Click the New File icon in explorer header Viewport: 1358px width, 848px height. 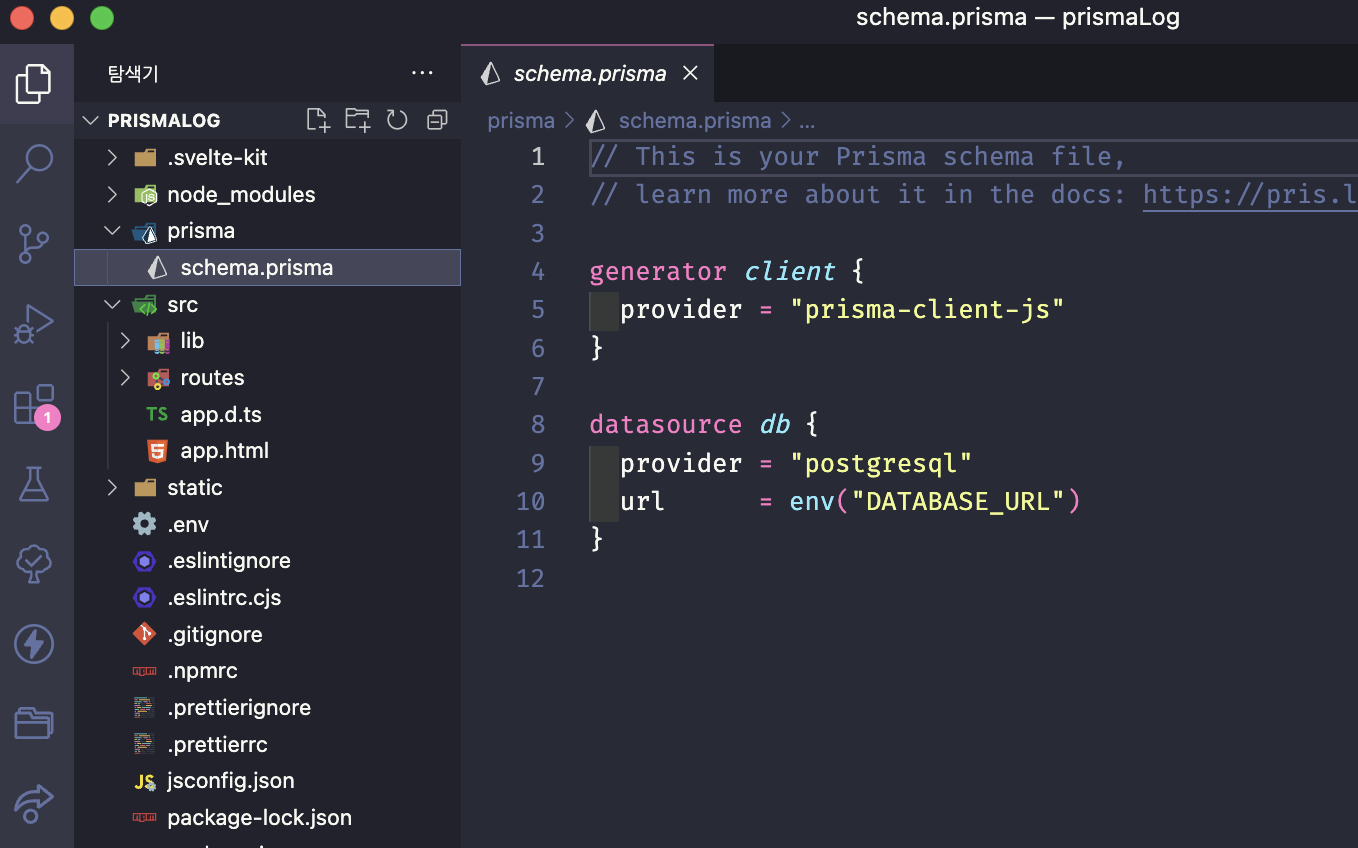coord(318,120)
